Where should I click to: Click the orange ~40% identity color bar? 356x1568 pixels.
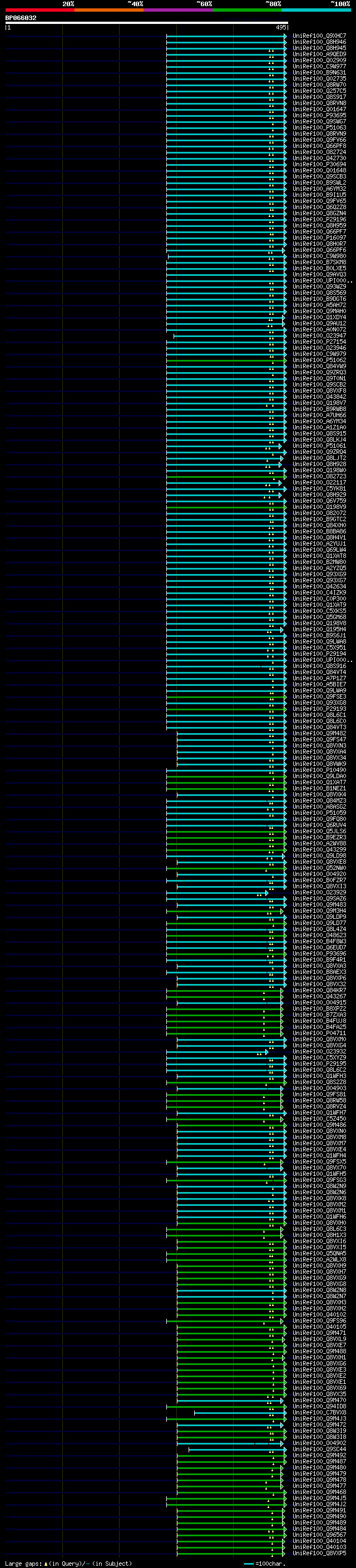tap(109, 10)
